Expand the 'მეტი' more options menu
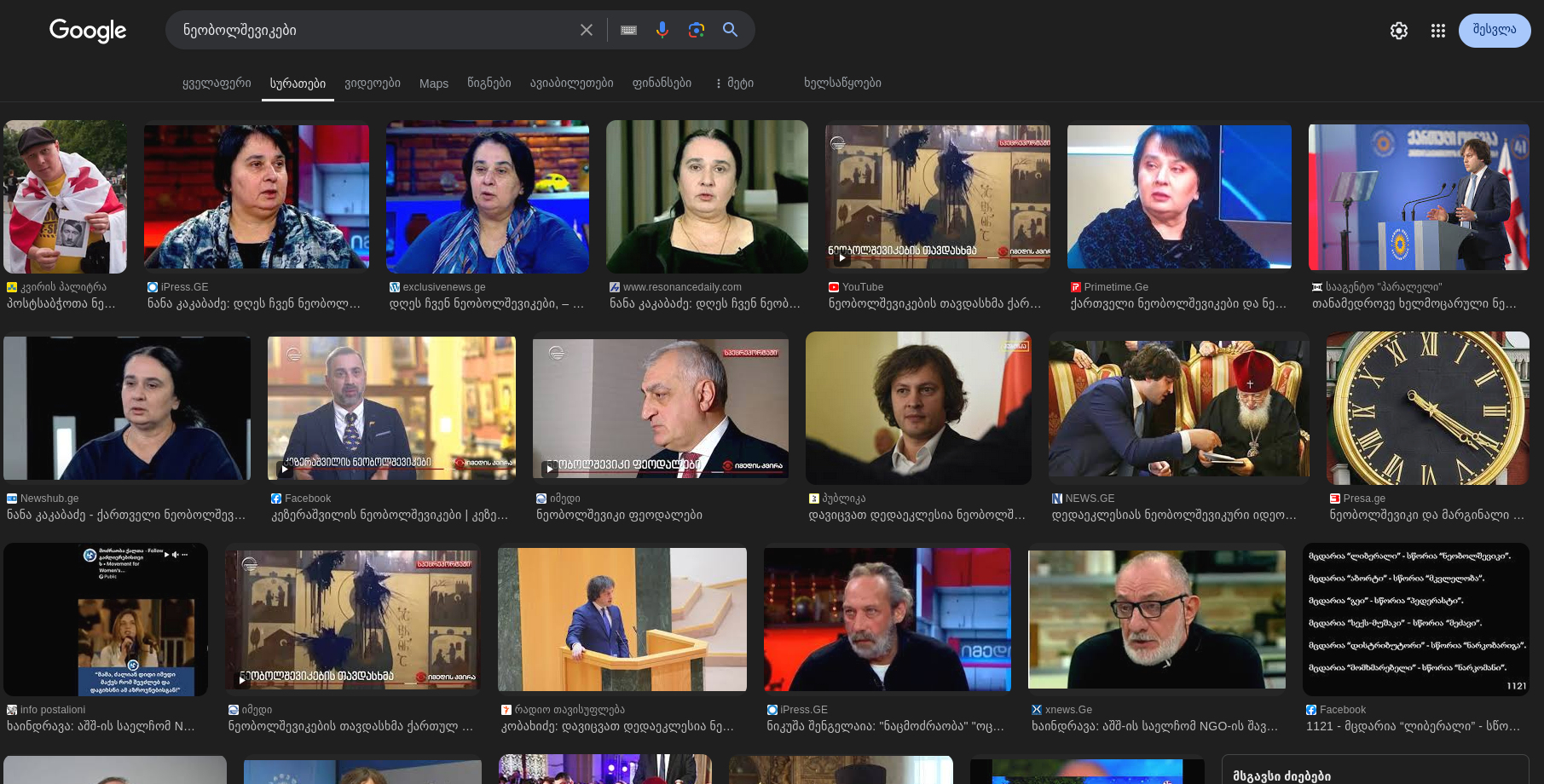 point(734,83)
